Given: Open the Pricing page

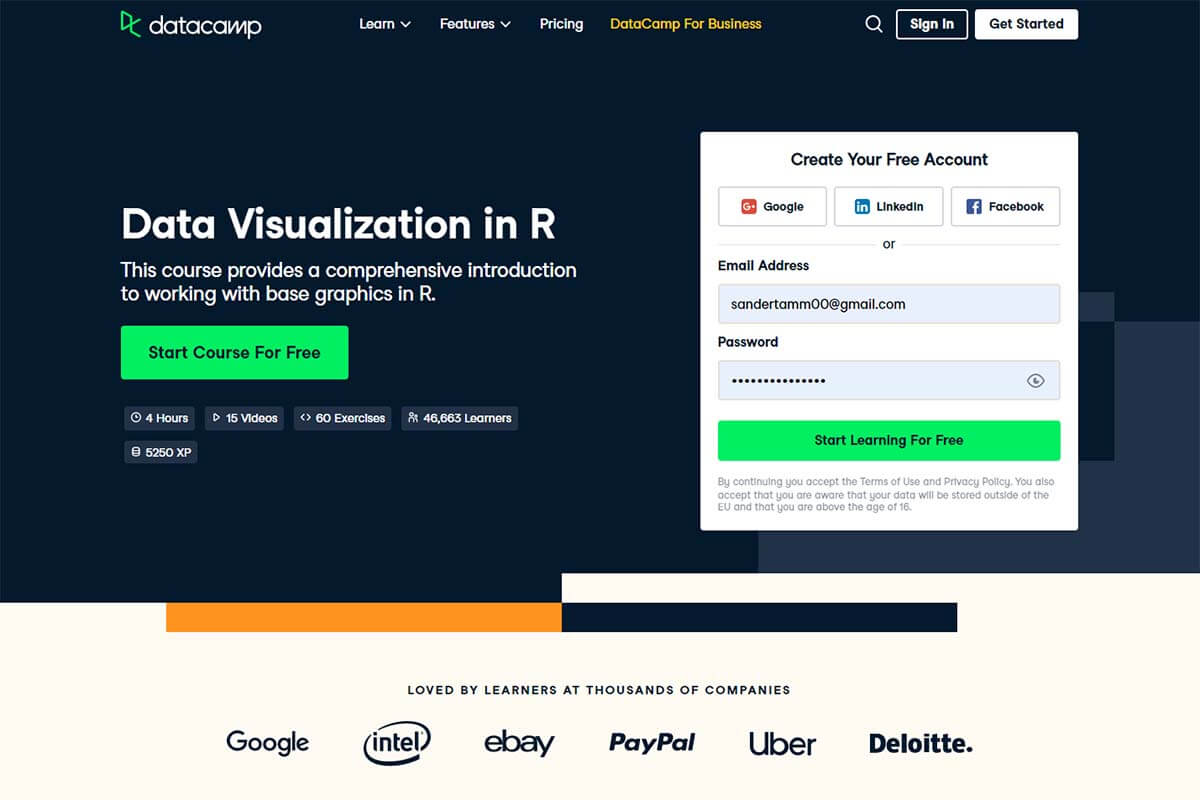Looking at the screenshot, I should tap(561, 24).
